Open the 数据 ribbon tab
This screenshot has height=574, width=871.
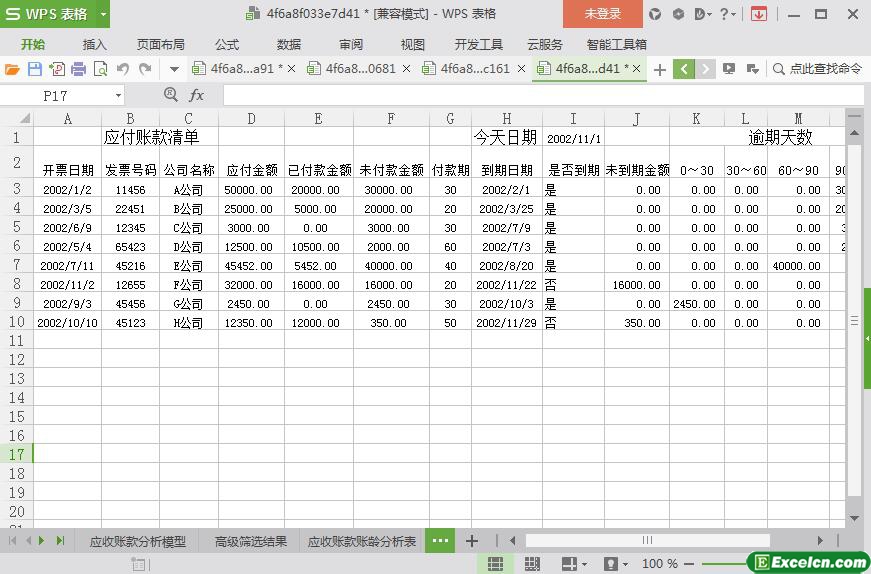click(289, 44)
